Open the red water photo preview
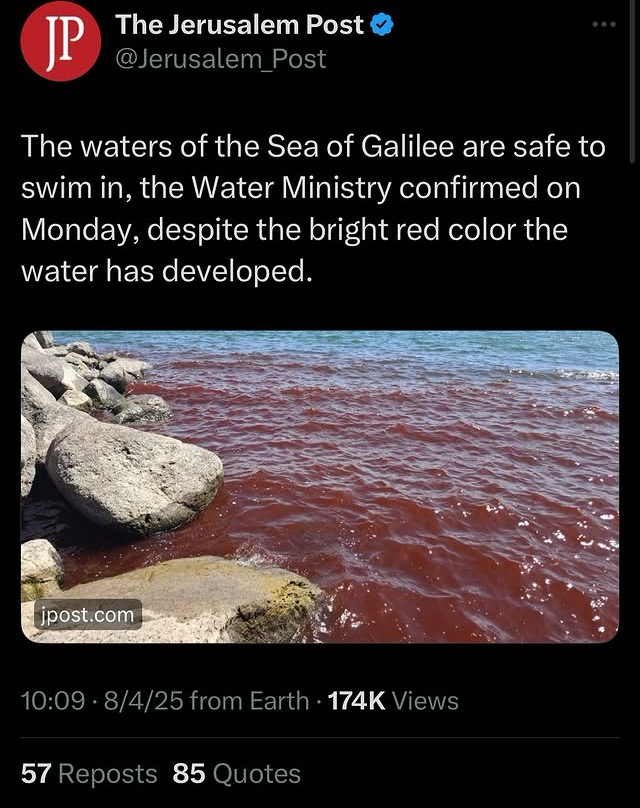 coord(319,486)
